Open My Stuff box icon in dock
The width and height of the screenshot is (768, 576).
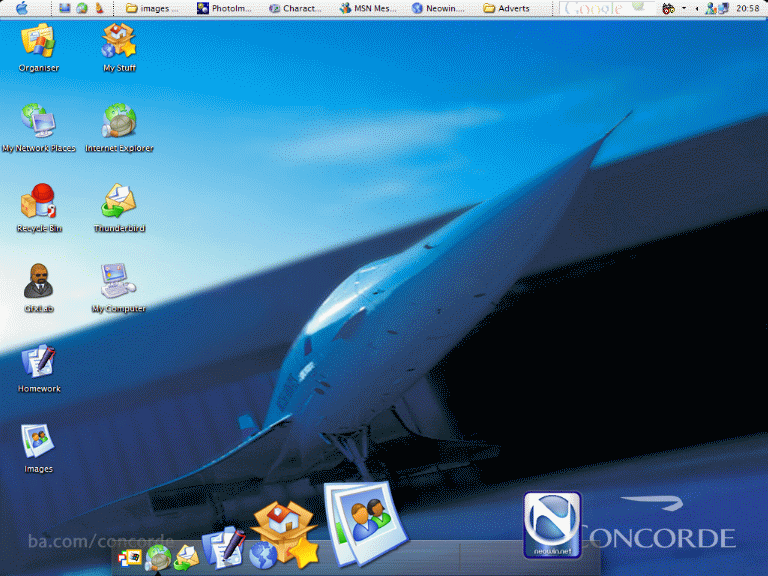pyautogui.click(x=285, y=533)
